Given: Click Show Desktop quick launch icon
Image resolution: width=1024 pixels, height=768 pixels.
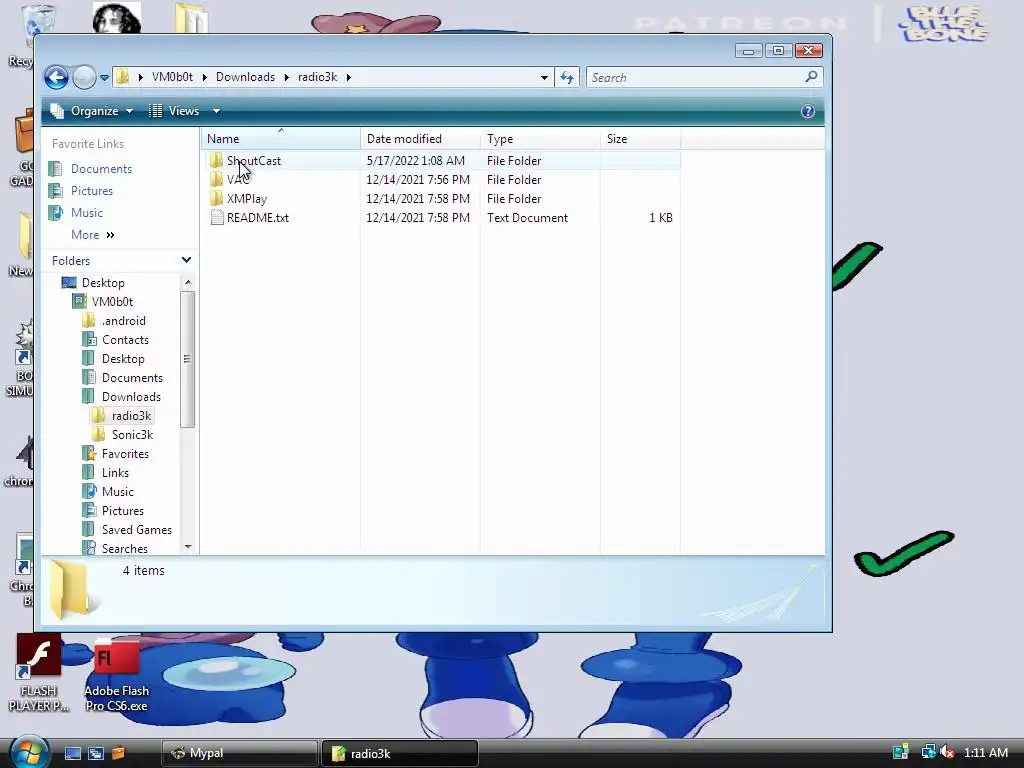Looking at the screenshot, I should (x=72, y=753).
